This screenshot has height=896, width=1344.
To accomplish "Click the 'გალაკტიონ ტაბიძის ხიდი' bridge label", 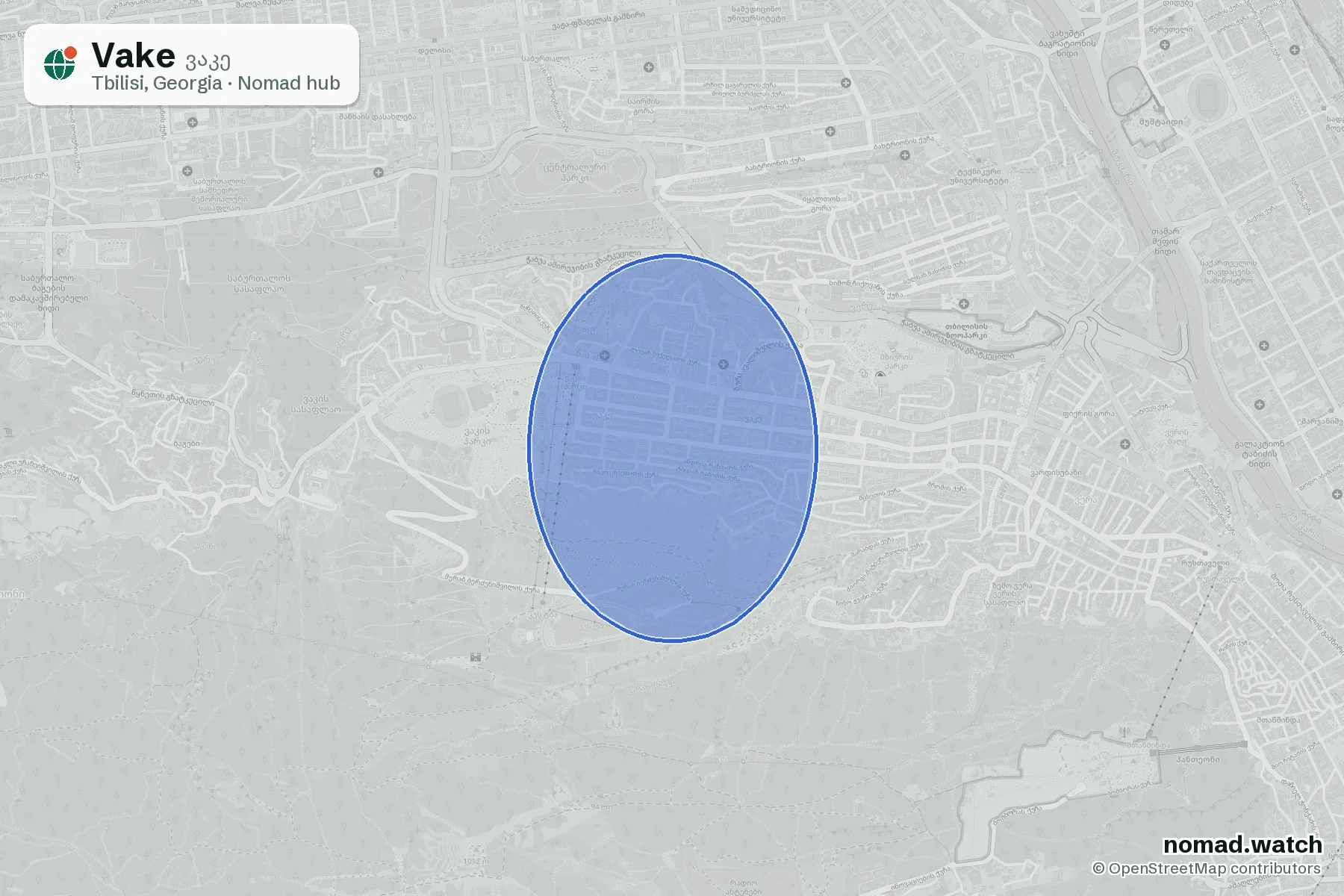I will click(x=1260, y=454).
